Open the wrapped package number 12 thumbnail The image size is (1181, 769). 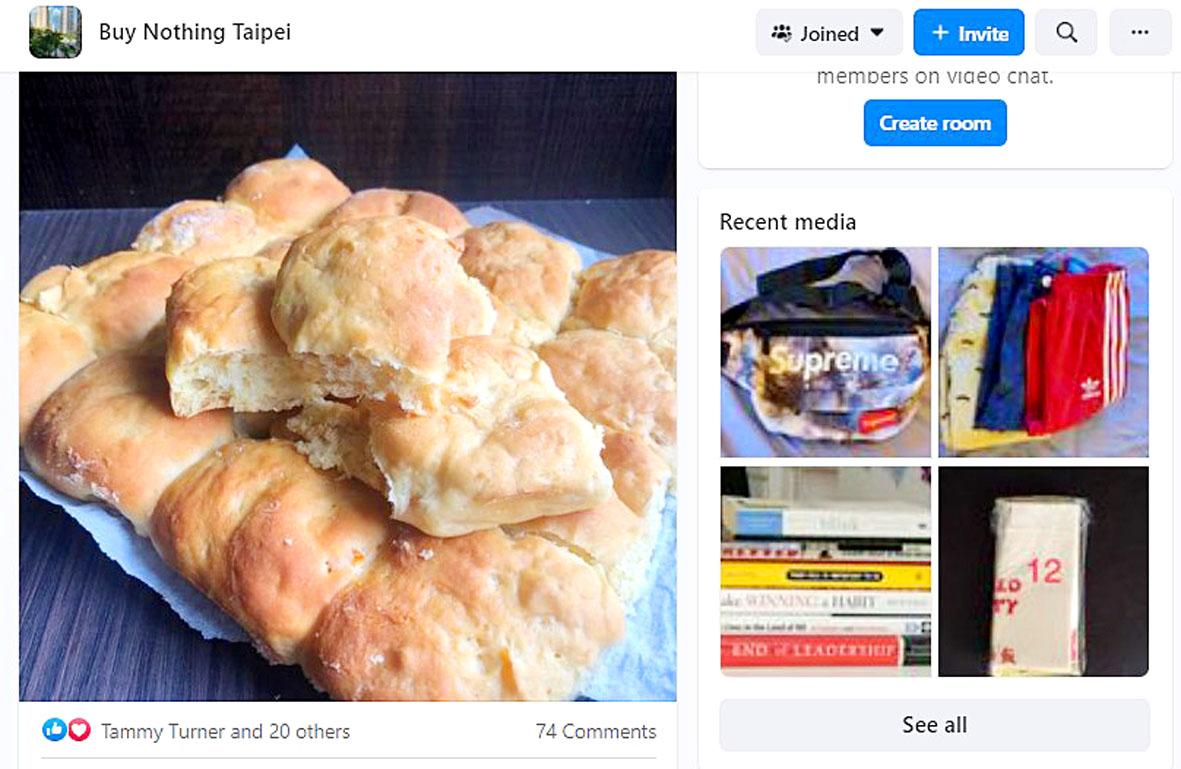pyautogui.click(x=1043, y=571)
